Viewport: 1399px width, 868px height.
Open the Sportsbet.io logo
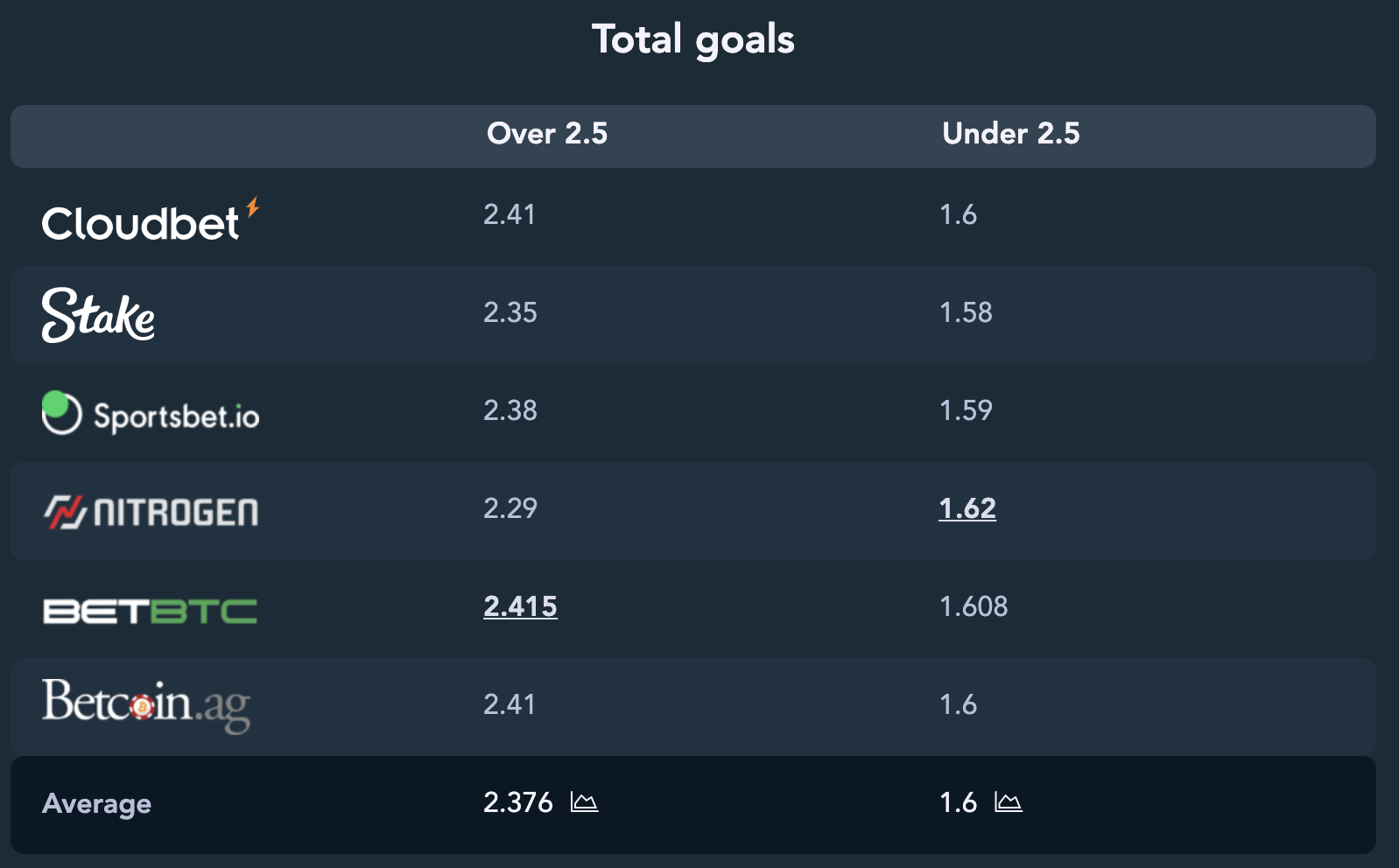point(151,413)
